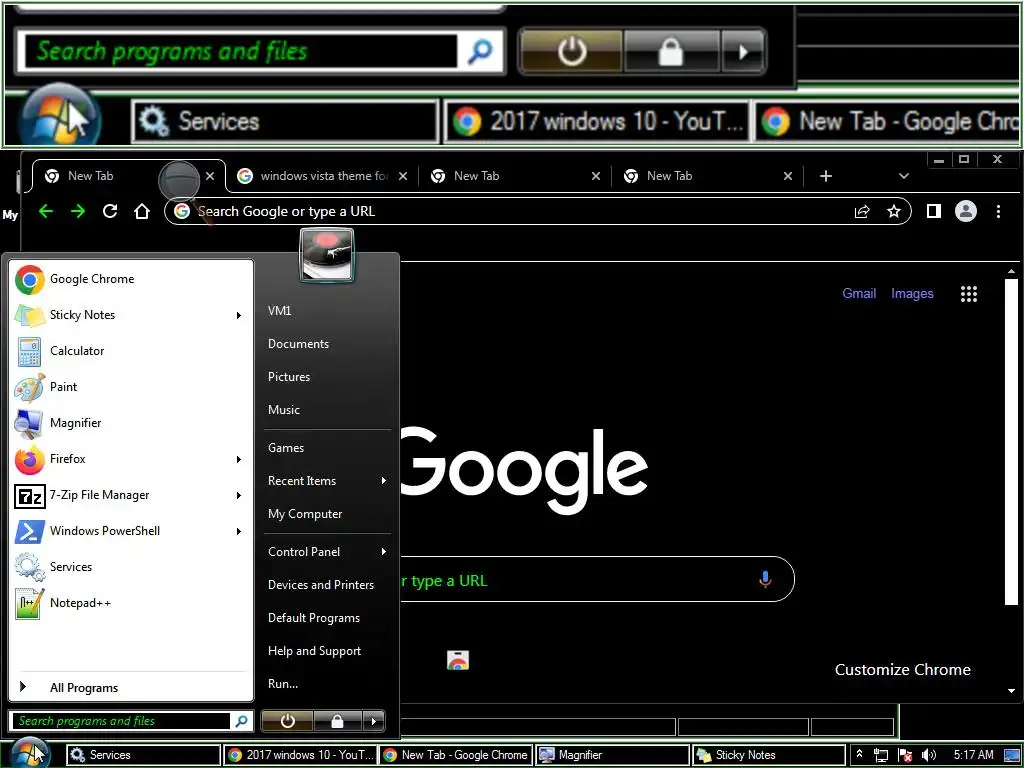Open Google apps grid
1024x768 pixels.
pyautogui.click(x=969, y=294)
